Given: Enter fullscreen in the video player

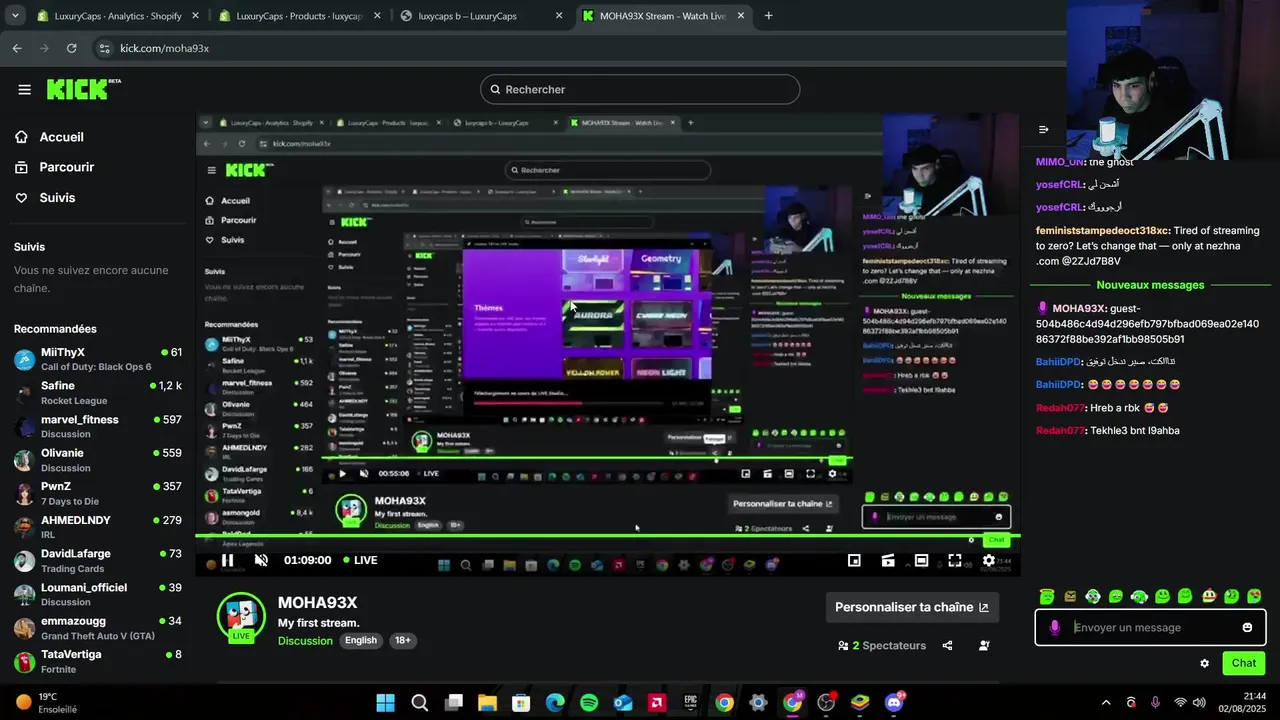Looking at the screenshot, I should click(x=955, y=560).
